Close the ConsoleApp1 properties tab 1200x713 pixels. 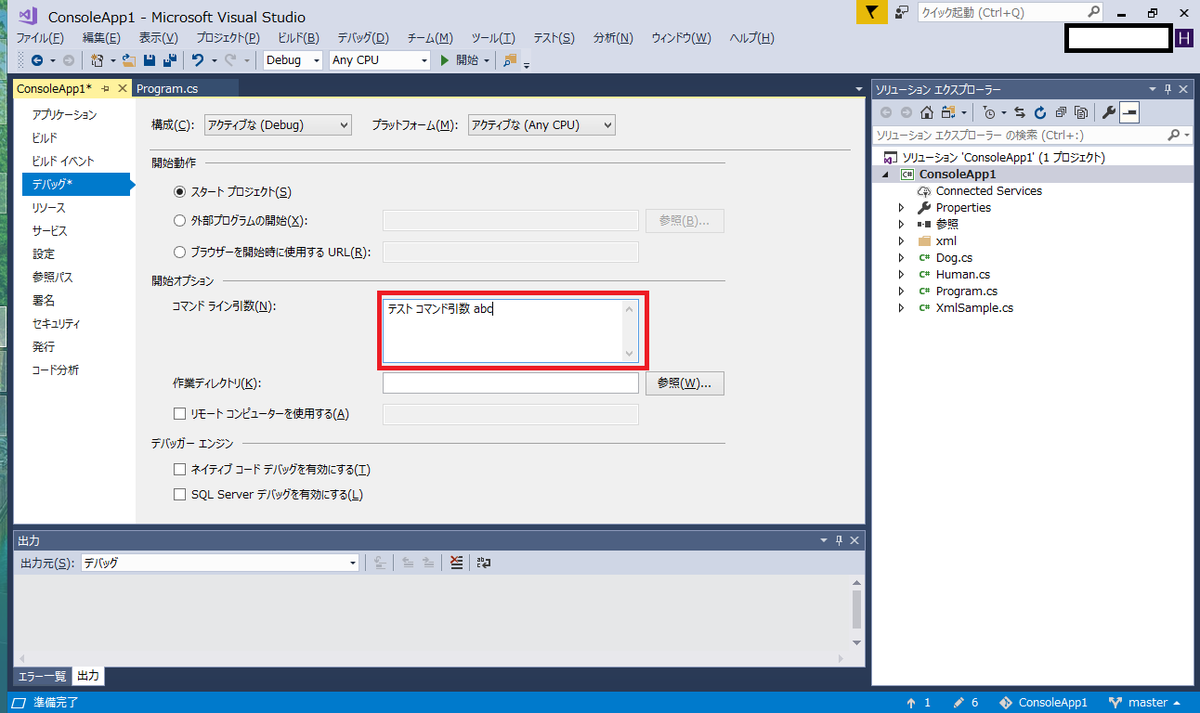coord(122,89)
